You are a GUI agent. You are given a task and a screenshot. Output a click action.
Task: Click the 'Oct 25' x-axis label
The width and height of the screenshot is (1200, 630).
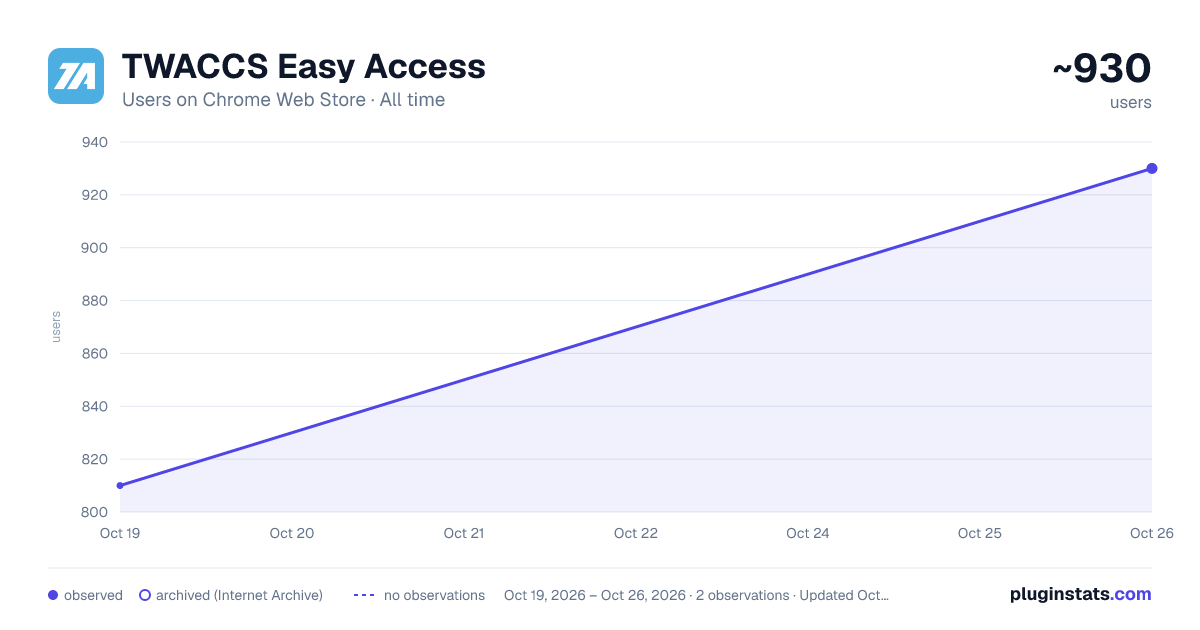tap(980, 533)
